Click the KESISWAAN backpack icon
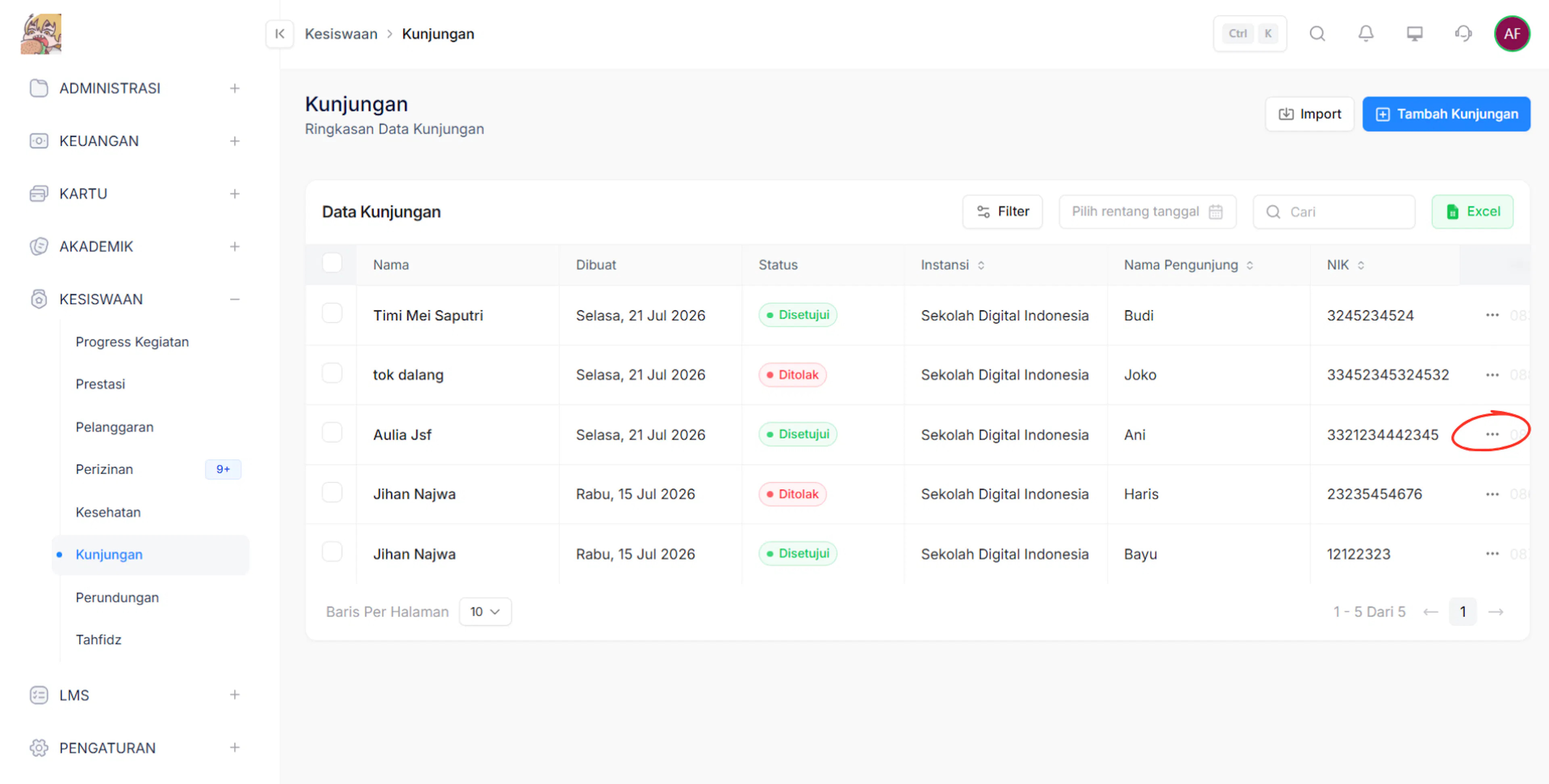1549x784 pixels. 38,299
